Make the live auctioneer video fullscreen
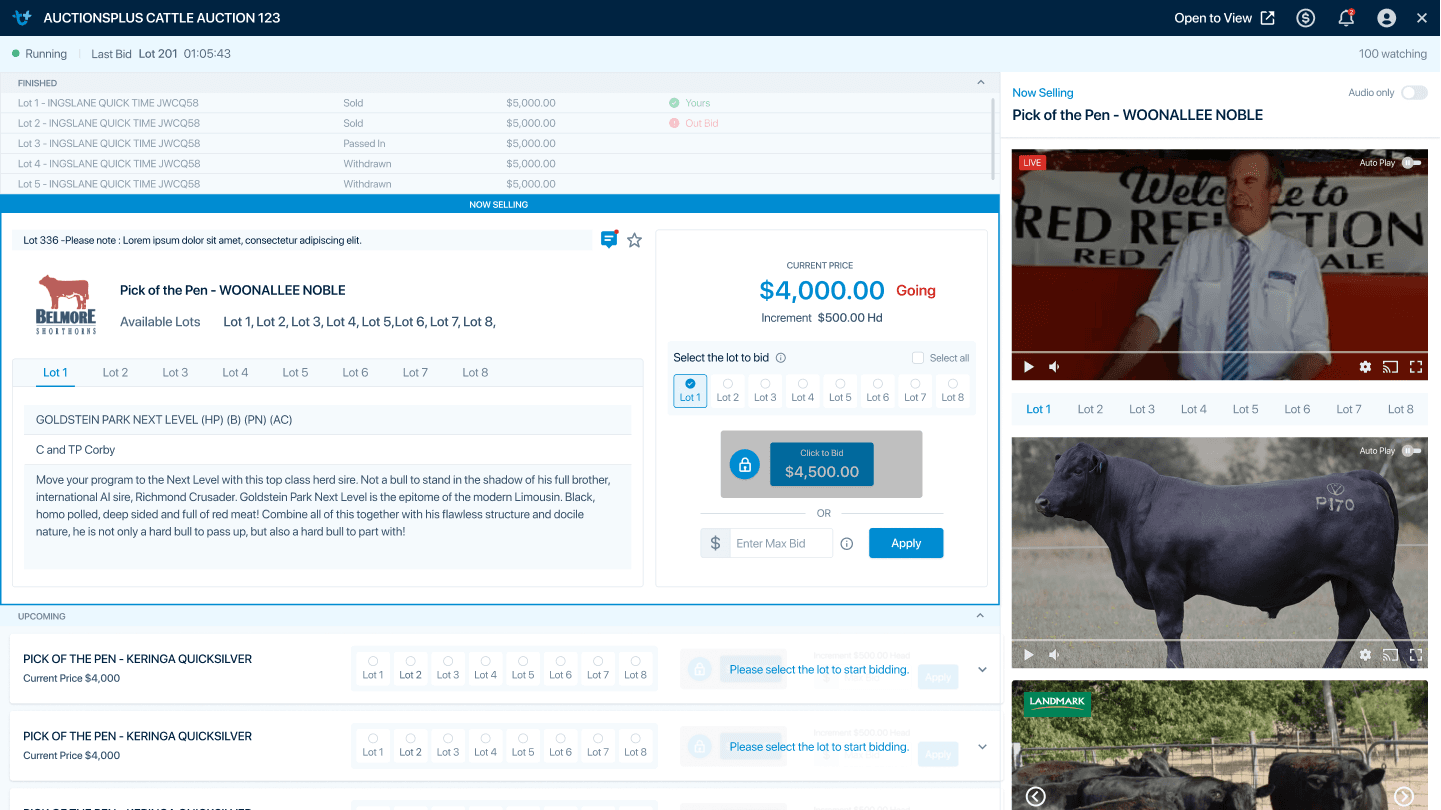 click(x=1416, y=367)
